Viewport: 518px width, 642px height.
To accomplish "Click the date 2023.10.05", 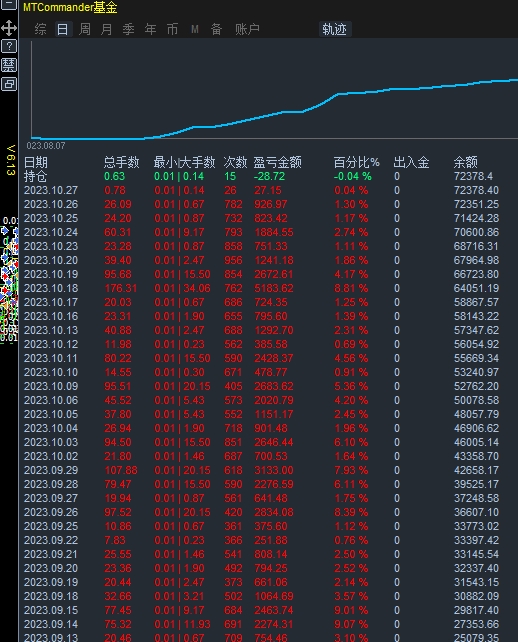I will tap(51, 414).
